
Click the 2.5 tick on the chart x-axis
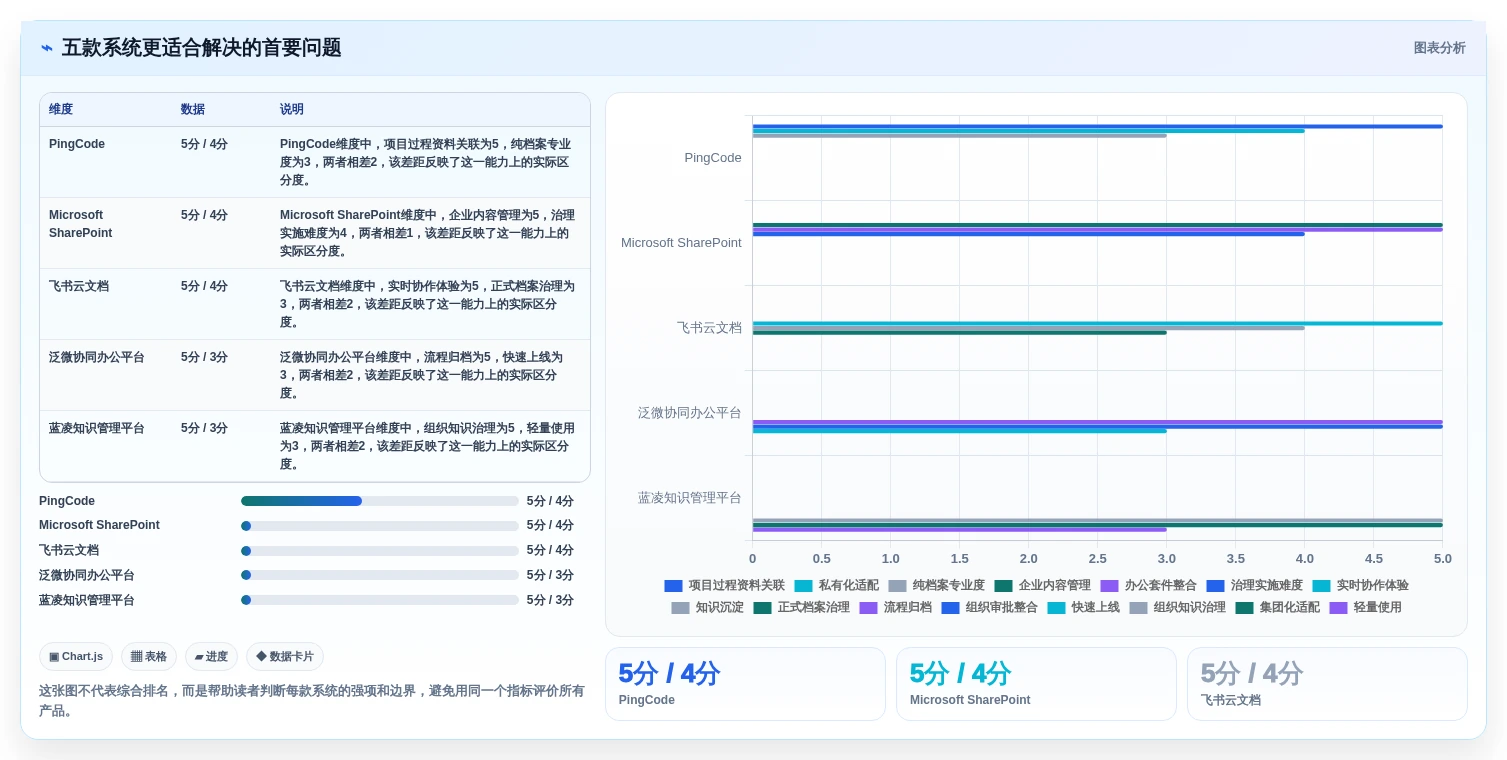click(1097, 559)
